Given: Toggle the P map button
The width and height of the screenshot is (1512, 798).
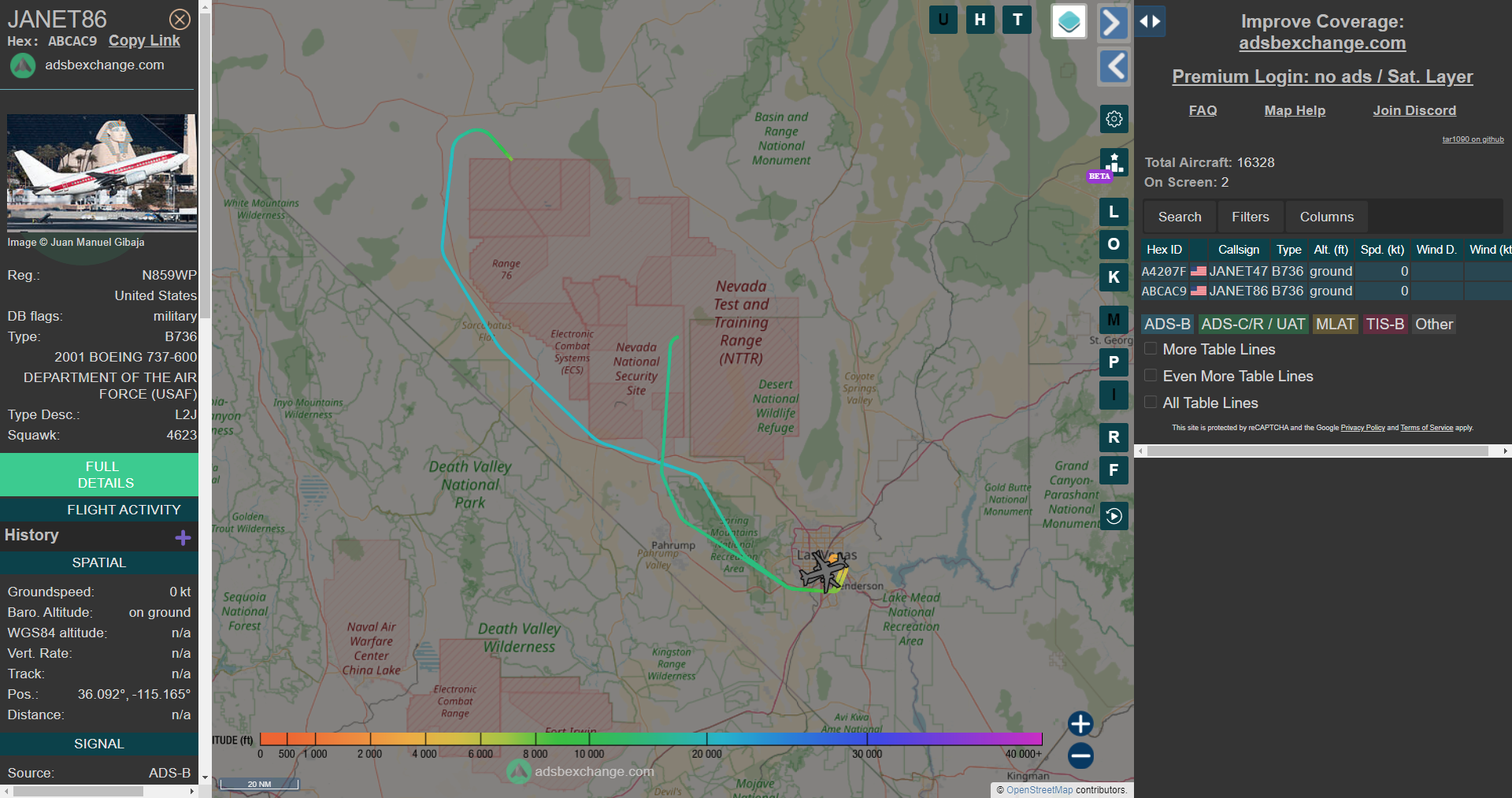Looking at the screenshot, I should pos(1114,362).
